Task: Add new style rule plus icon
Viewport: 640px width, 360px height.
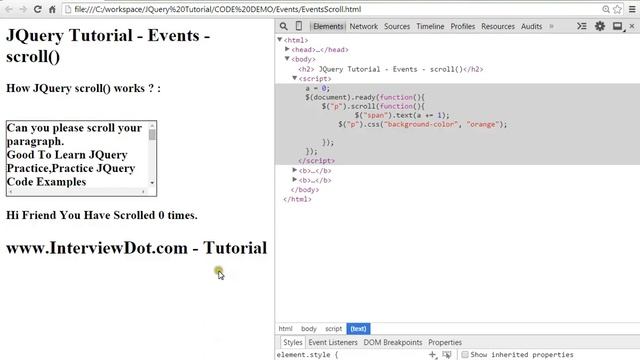Action: click(x=433, y=355)
